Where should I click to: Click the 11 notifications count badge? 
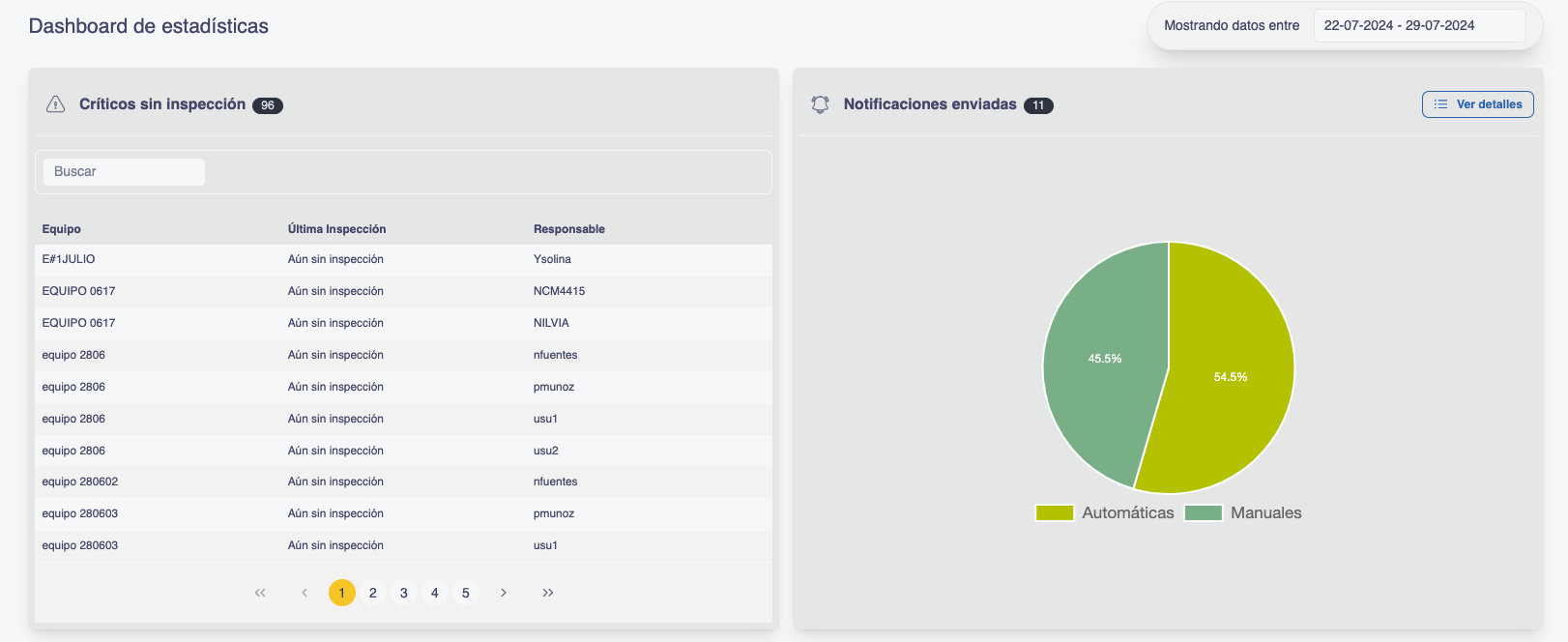click(x=1038, y=105)
